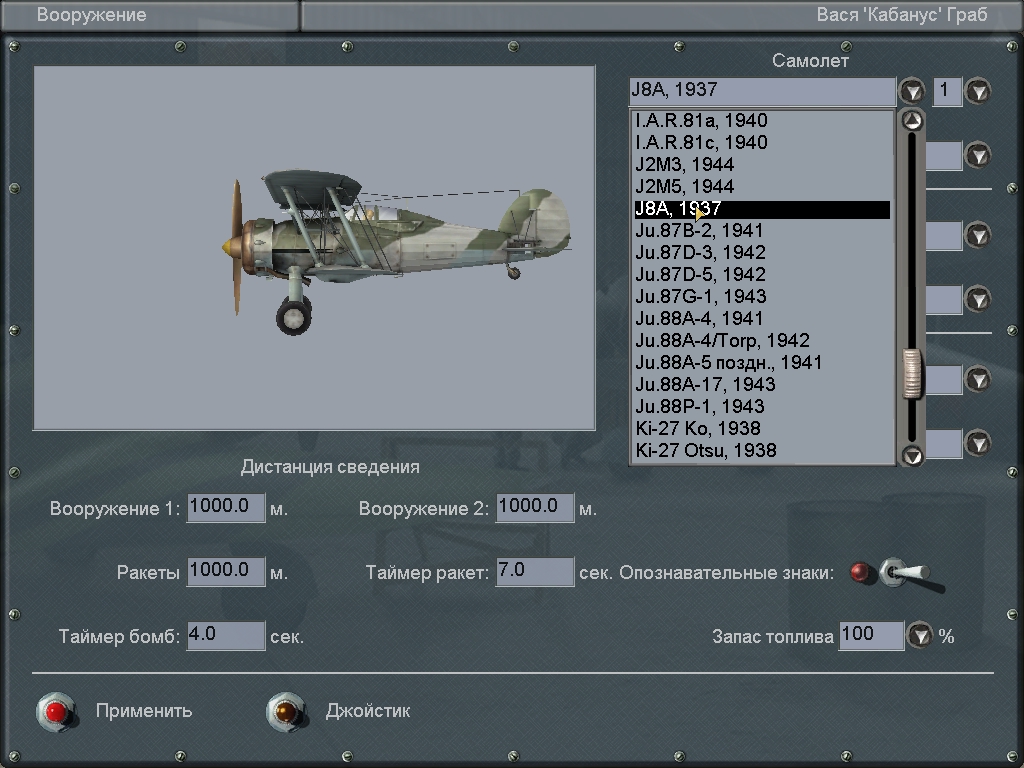1024x768 pixels.
Task: Click the Вооружение 2 distance field
Action: click(x=535, y=507)
